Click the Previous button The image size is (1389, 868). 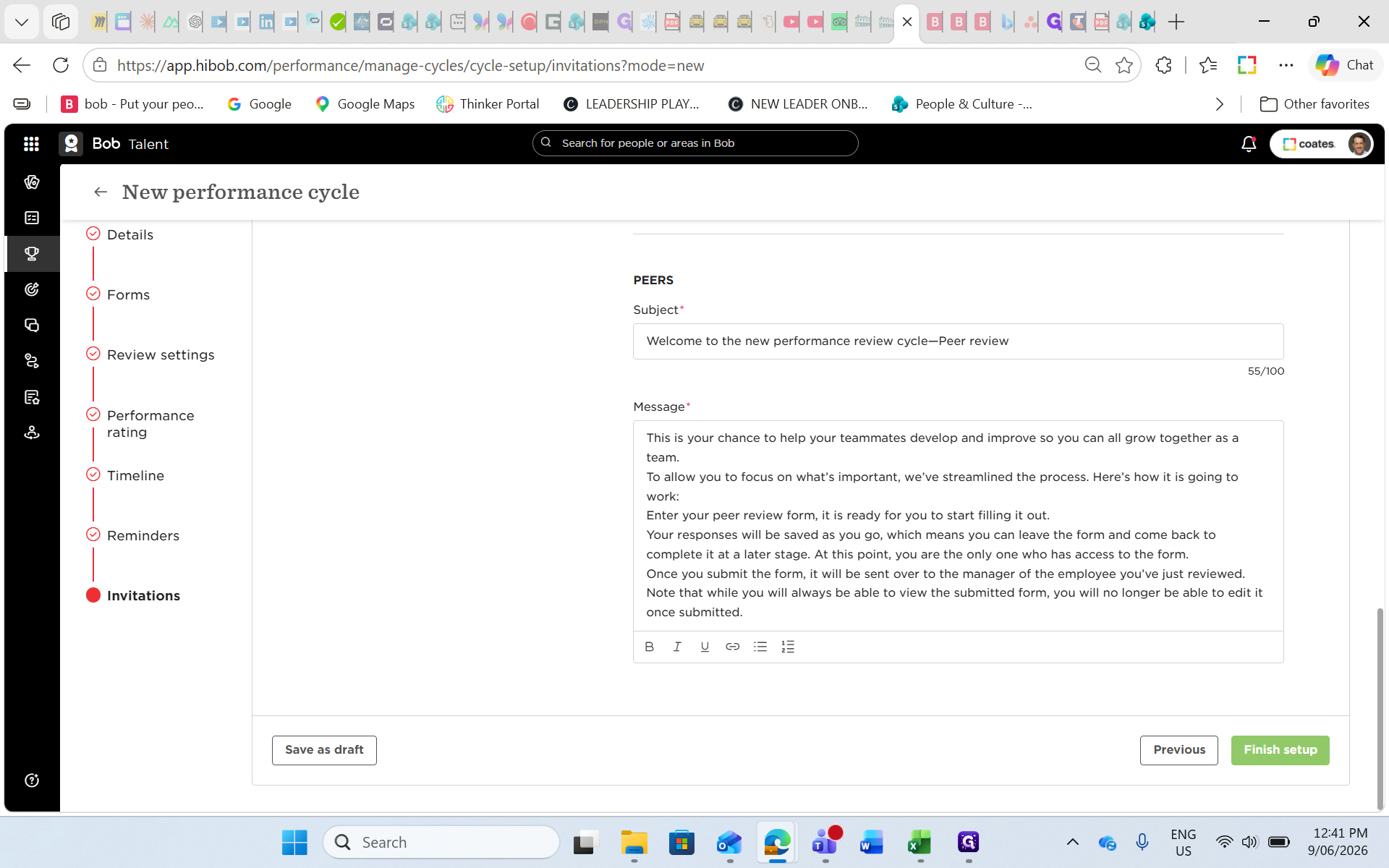coord(1179,750)
